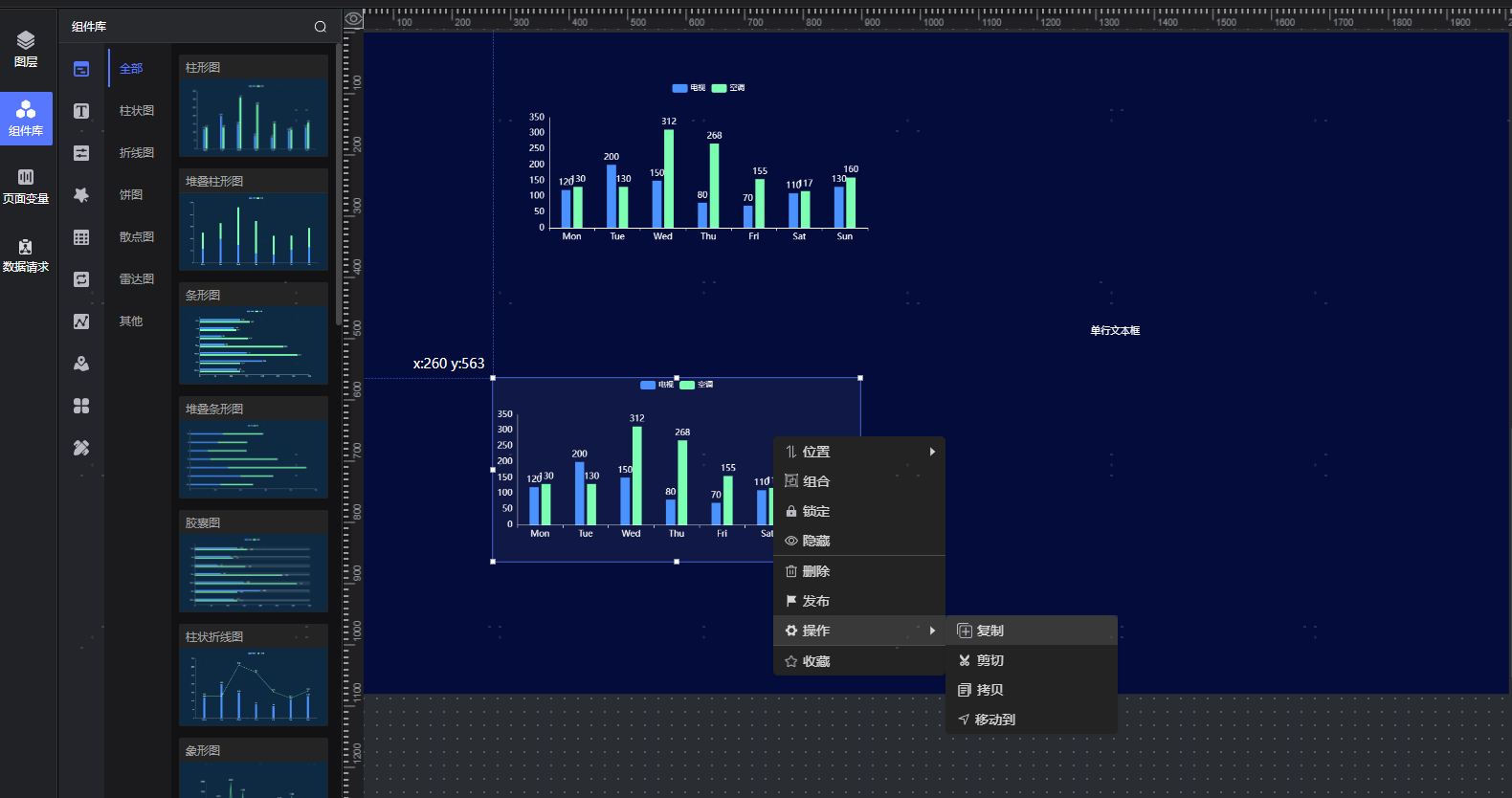1512x798 pixels.
Task: Choose 隐藏 to hide the selected chart
Action: click(x=815, y=541)
